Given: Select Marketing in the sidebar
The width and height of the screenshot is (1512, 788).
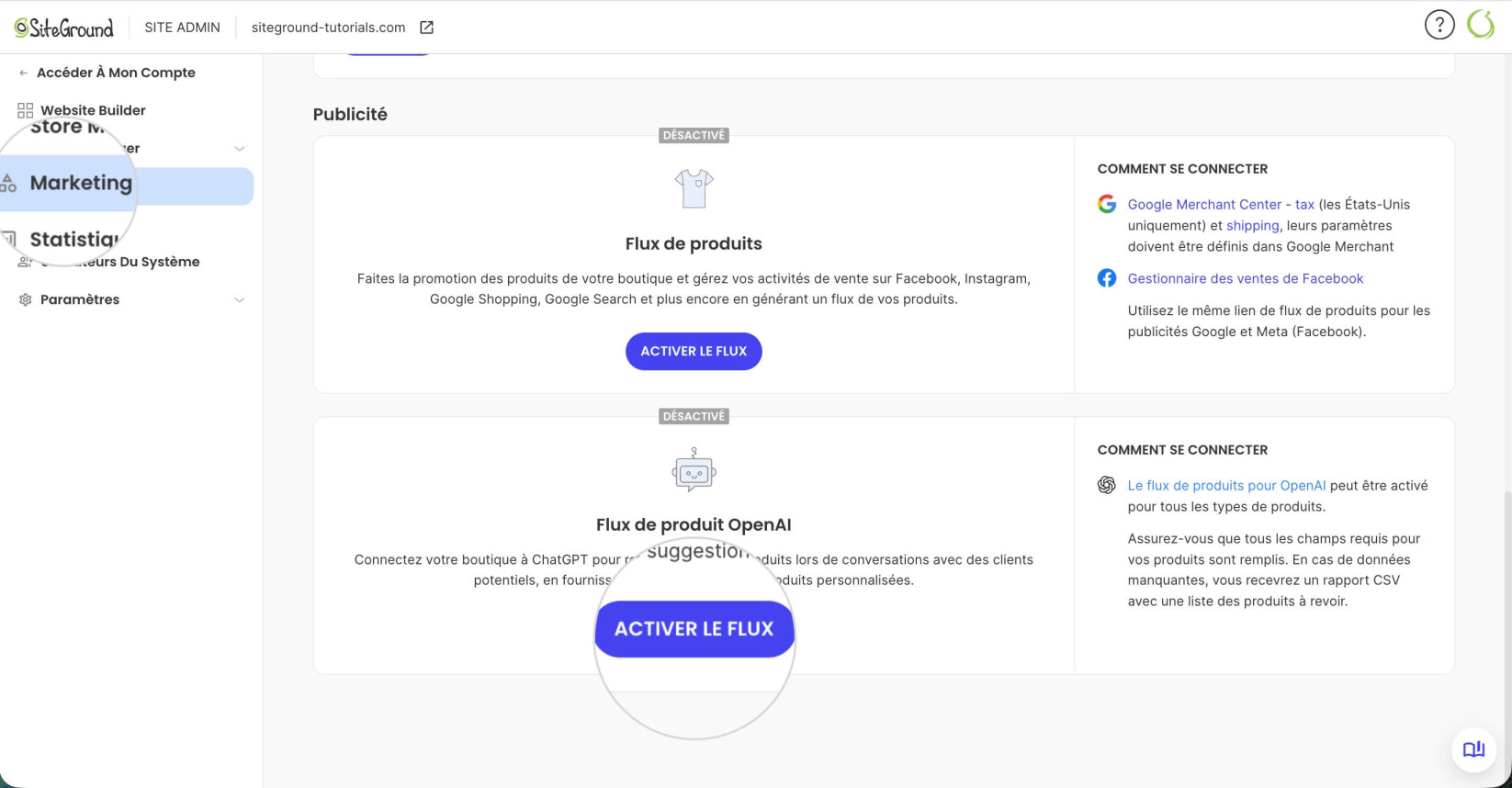Looking at the screenshot, I should (127, 186).
